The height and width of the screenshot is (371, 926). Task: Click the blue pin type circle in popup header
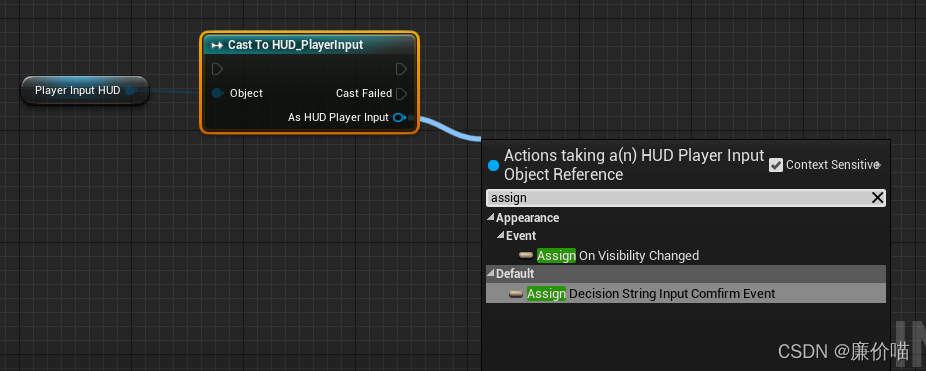click(x=494, y=166)
